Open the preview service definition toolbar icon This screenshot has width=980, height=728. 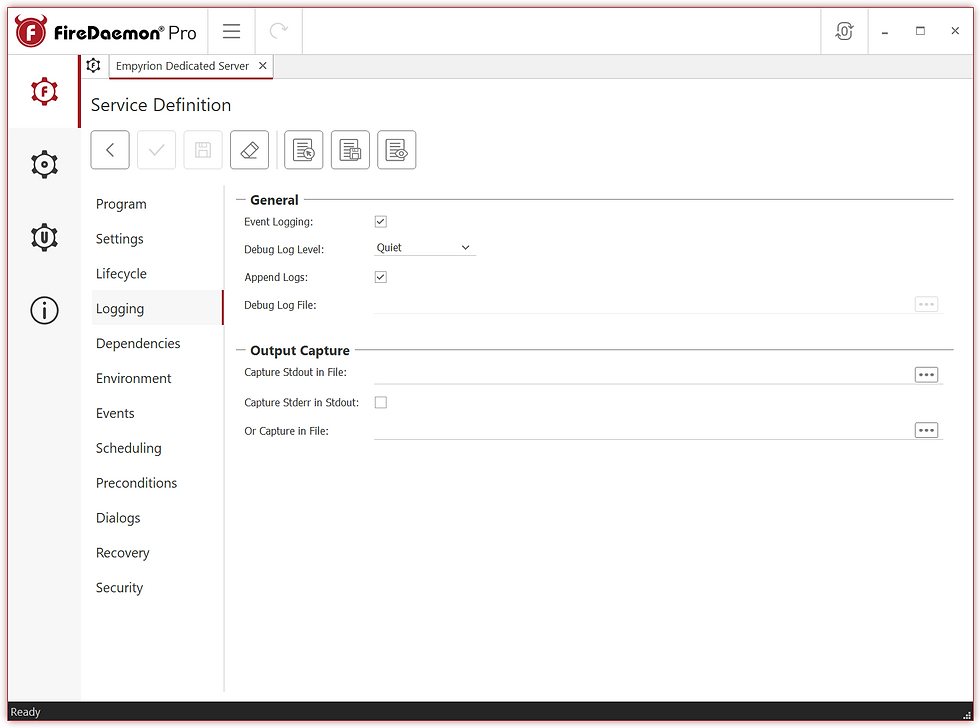tap(396, 149)
